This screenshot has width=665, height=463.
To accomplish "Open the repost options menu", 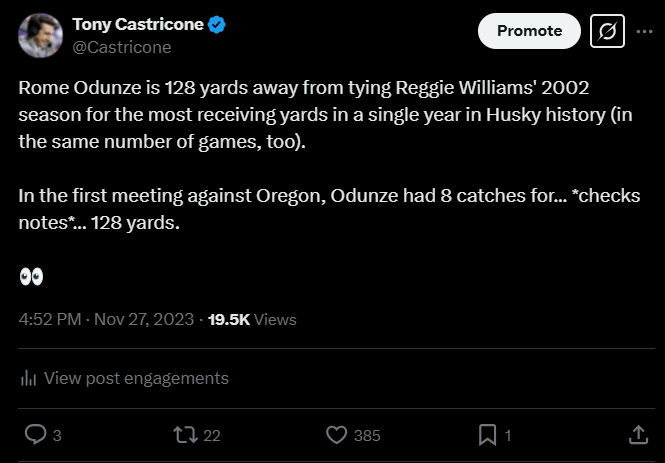I will tap(185, 435).
